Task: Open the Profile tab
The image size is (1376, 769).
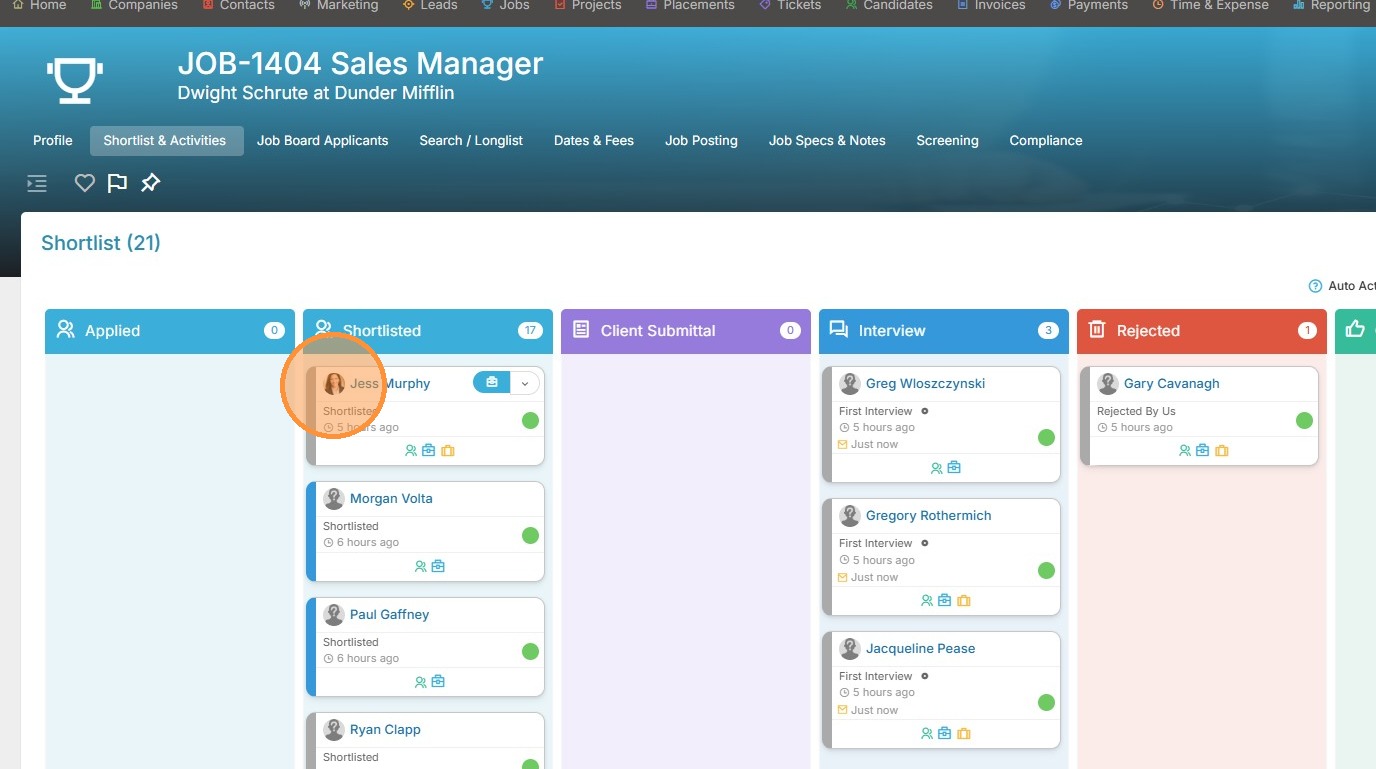Action: (x=53, y=141)
